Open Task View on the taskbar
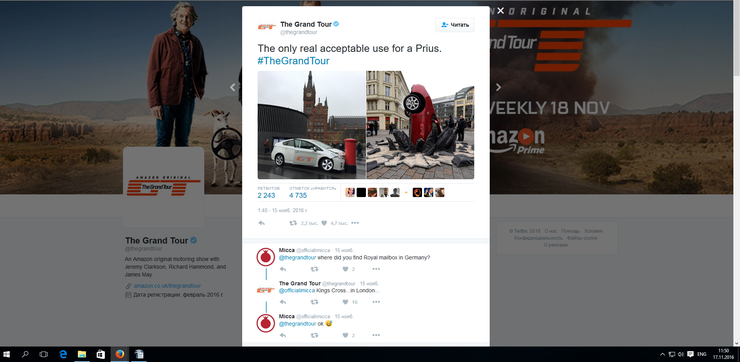 click(44, 354)
